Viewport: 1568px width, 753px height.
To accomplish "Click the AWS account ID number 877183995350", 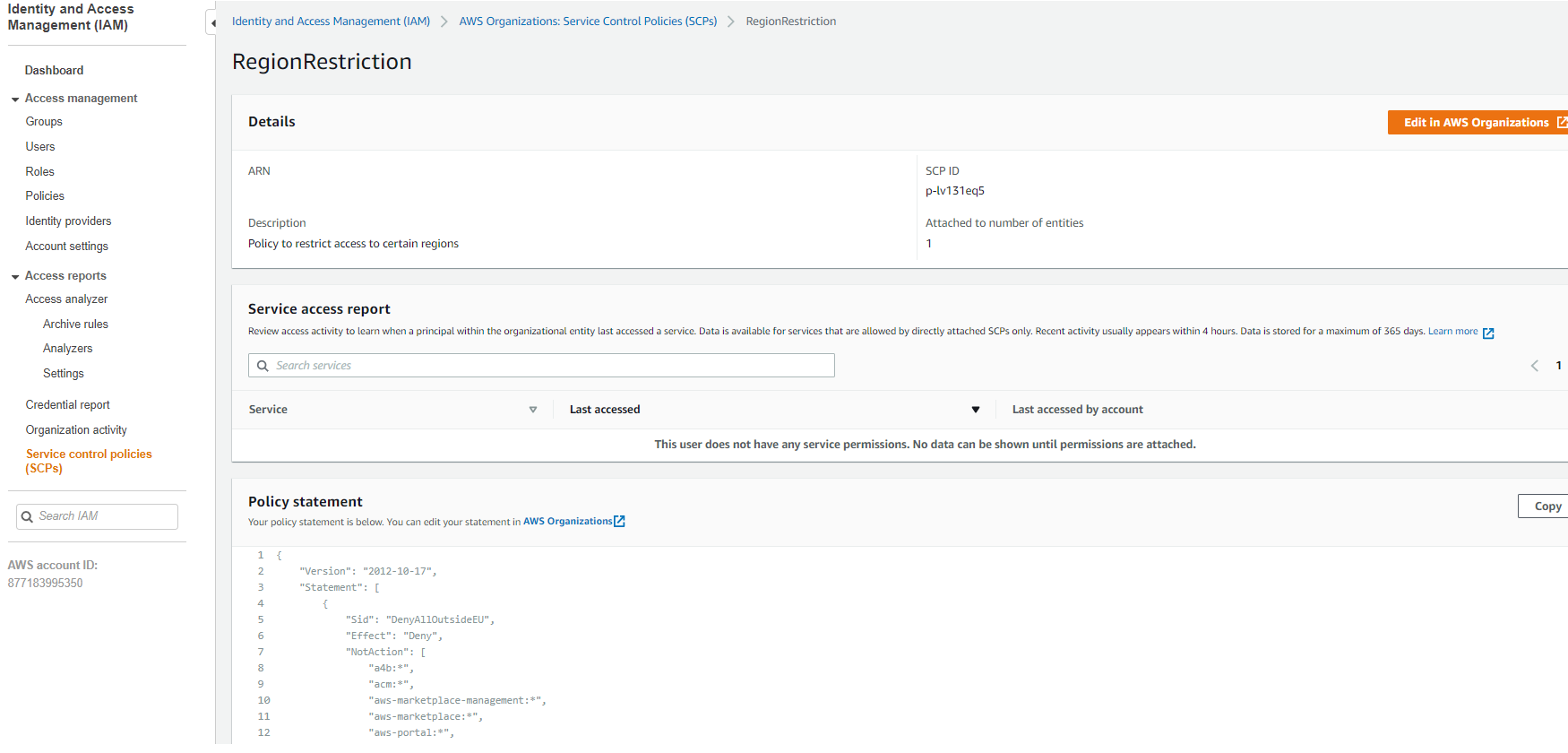I will (x=46, y=584).
